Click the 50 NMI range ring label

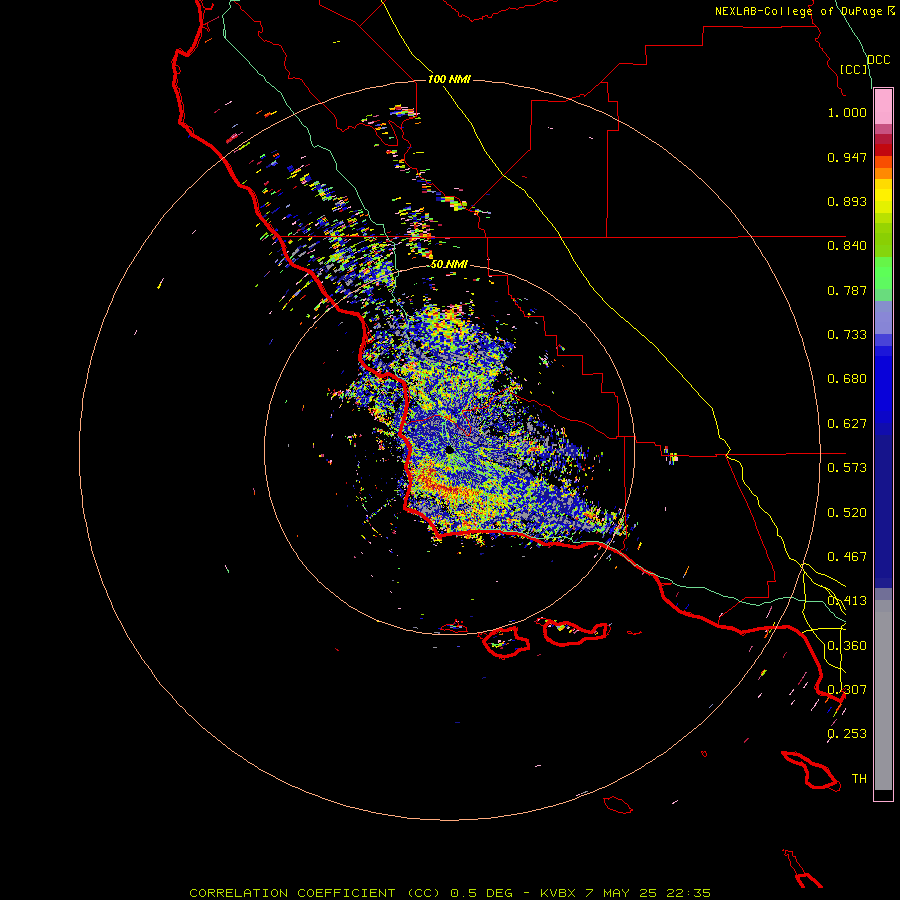point(449,264)
